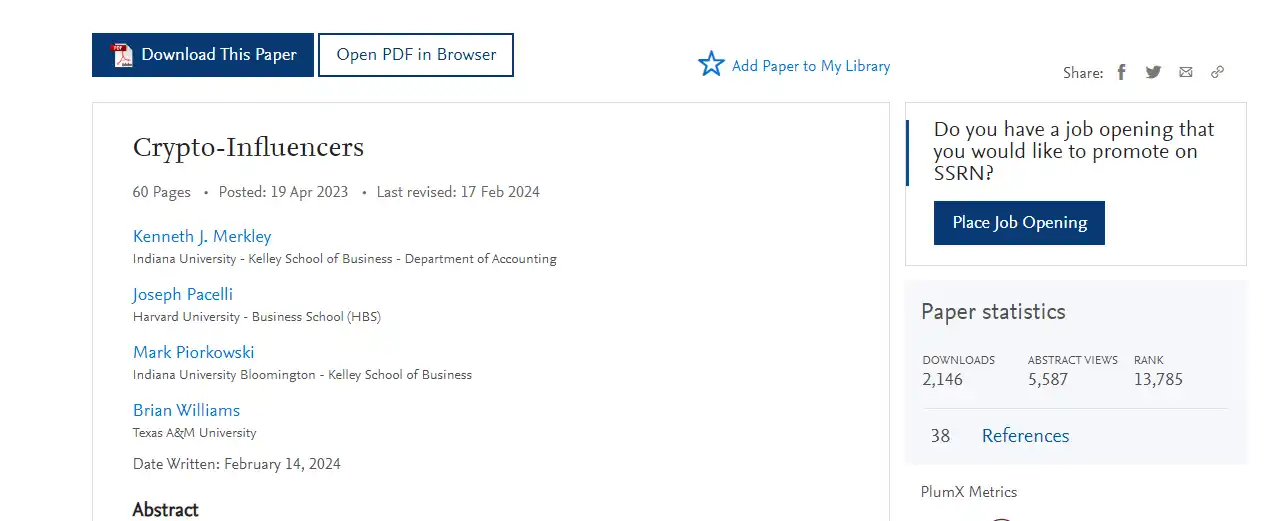
Task: Select the 38 references count
Action: click(x=940, y=436)
